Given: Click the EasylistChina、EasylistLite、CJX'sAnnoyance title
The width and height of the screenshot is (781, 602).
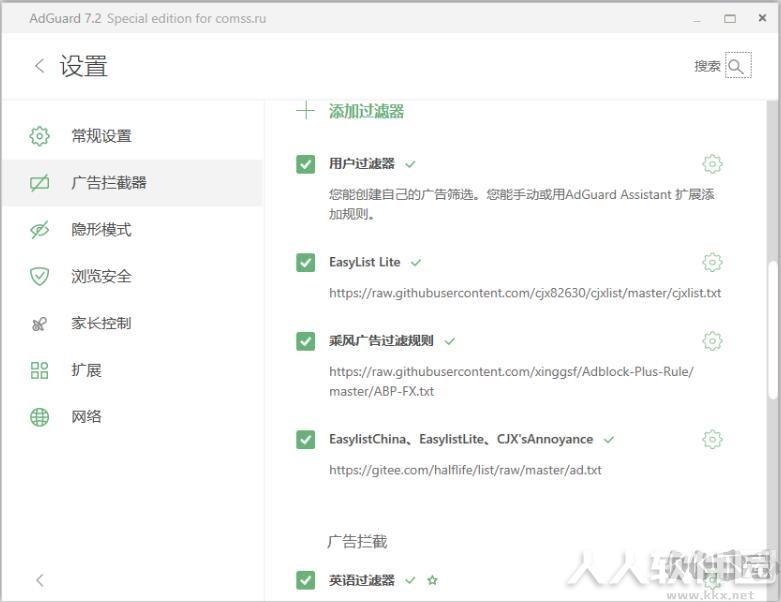Looking at the screenshot, I should tap(461, 440).
